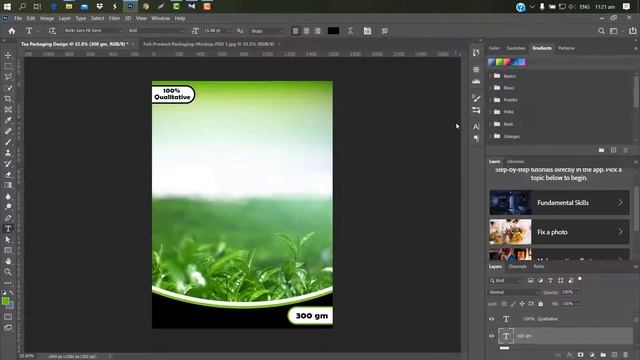Toggle adjustment layer filter in Layers panel
640x360 pixels.
tap(540, 280)
